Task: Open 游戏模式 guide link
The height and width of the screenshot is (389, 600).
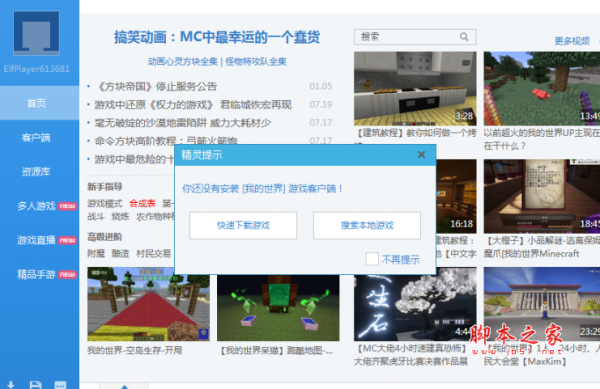Action: click(104, 203)
